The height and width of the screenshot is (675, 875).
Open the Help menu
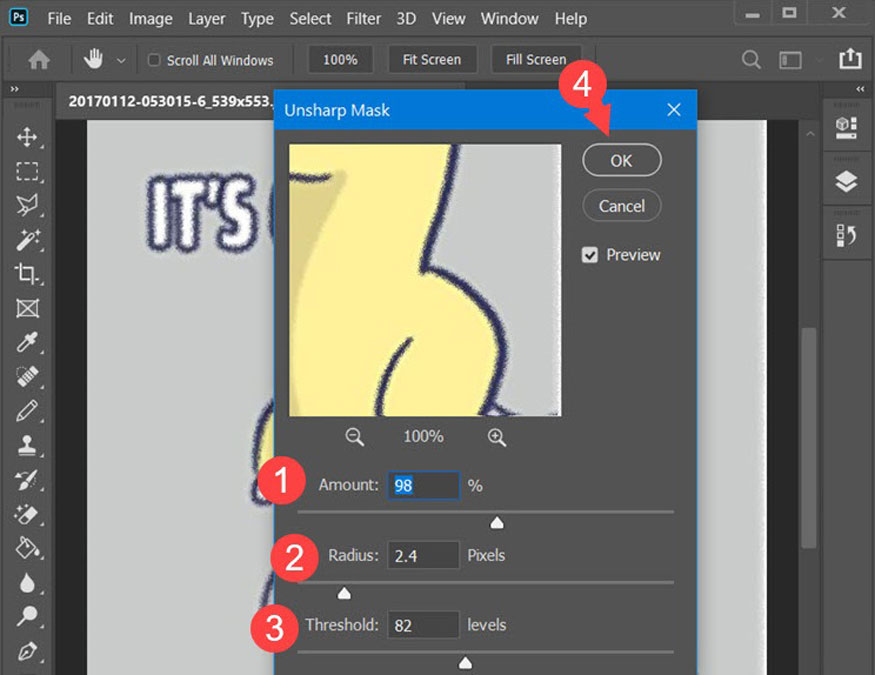[x=571, y=18]
